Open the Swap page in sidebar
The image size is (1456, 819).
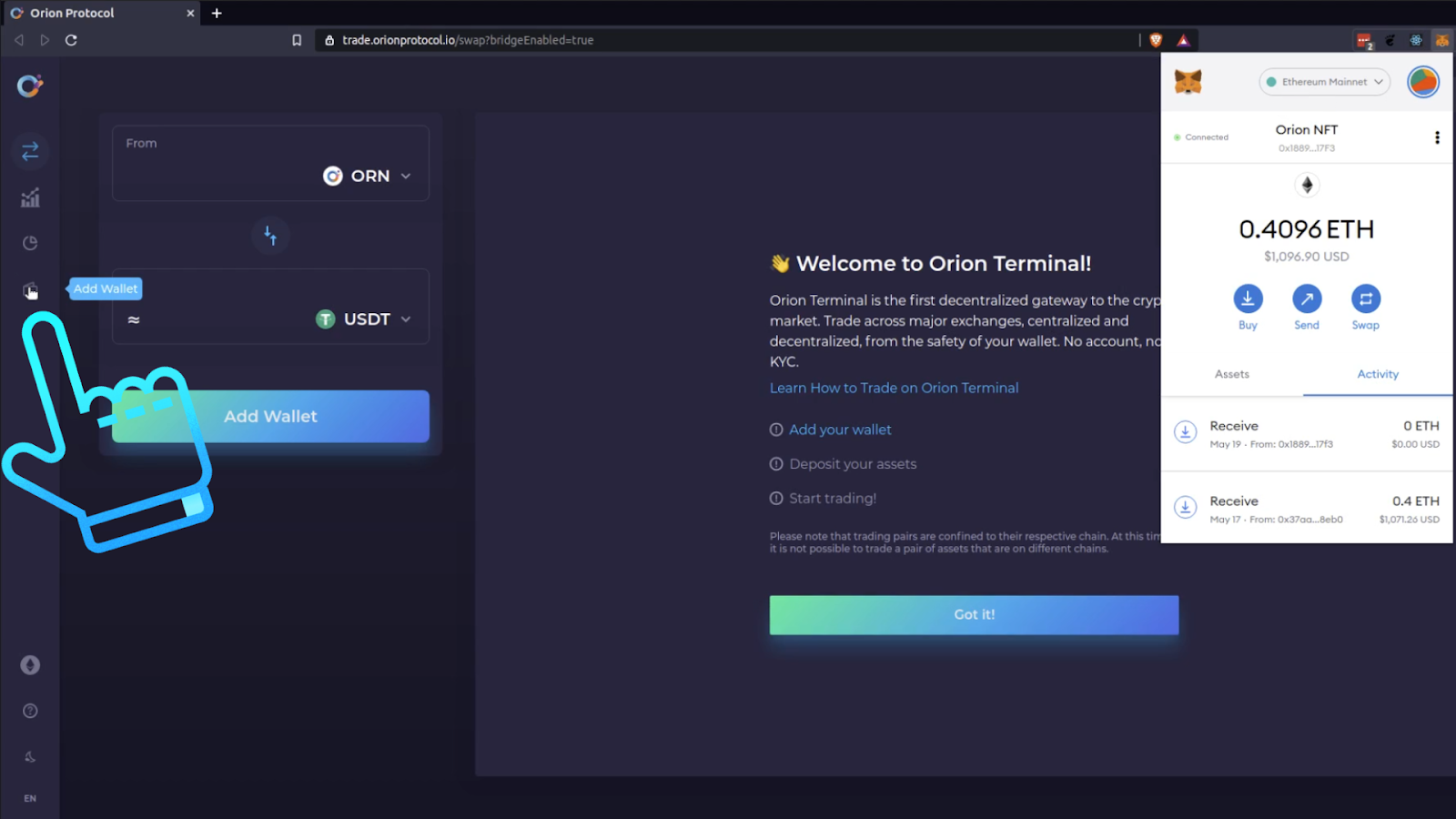point(30,151)
